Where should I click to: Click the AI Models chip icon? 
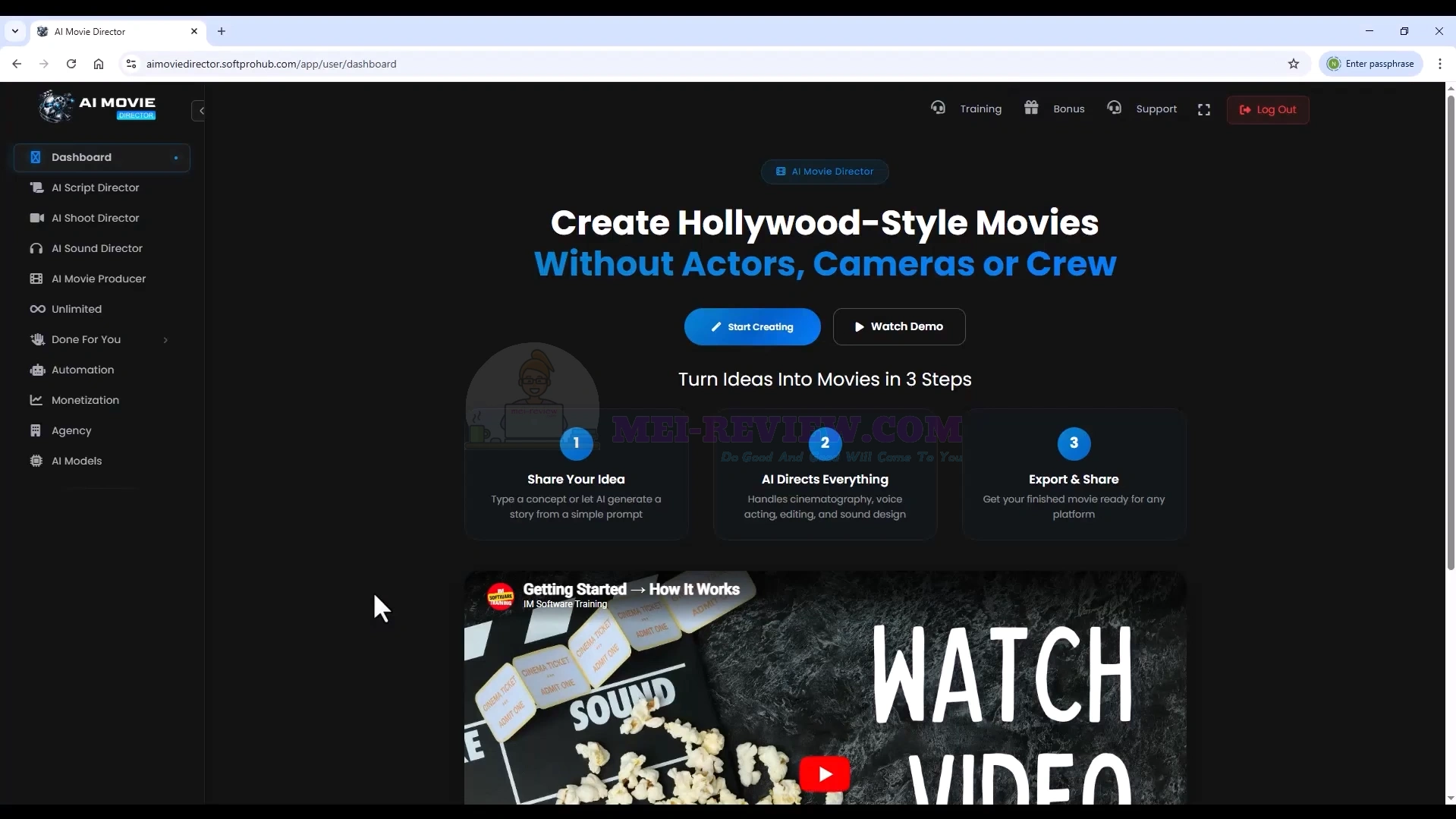[x=36, y=461]
